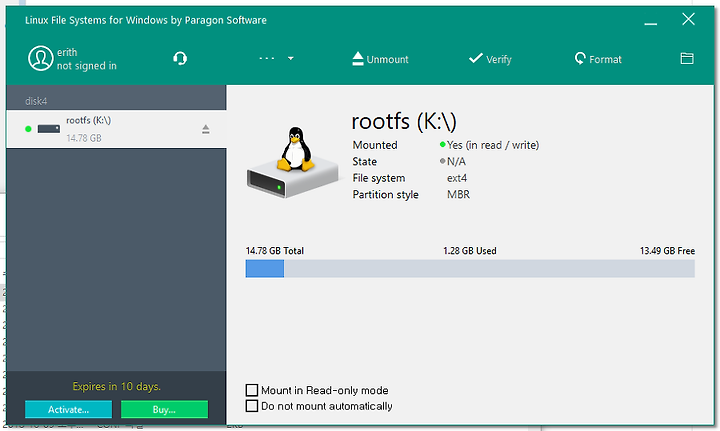Open the headset support icon
Image resolution: width=720 pixels, height=431 pixels.
click(180, 58)
